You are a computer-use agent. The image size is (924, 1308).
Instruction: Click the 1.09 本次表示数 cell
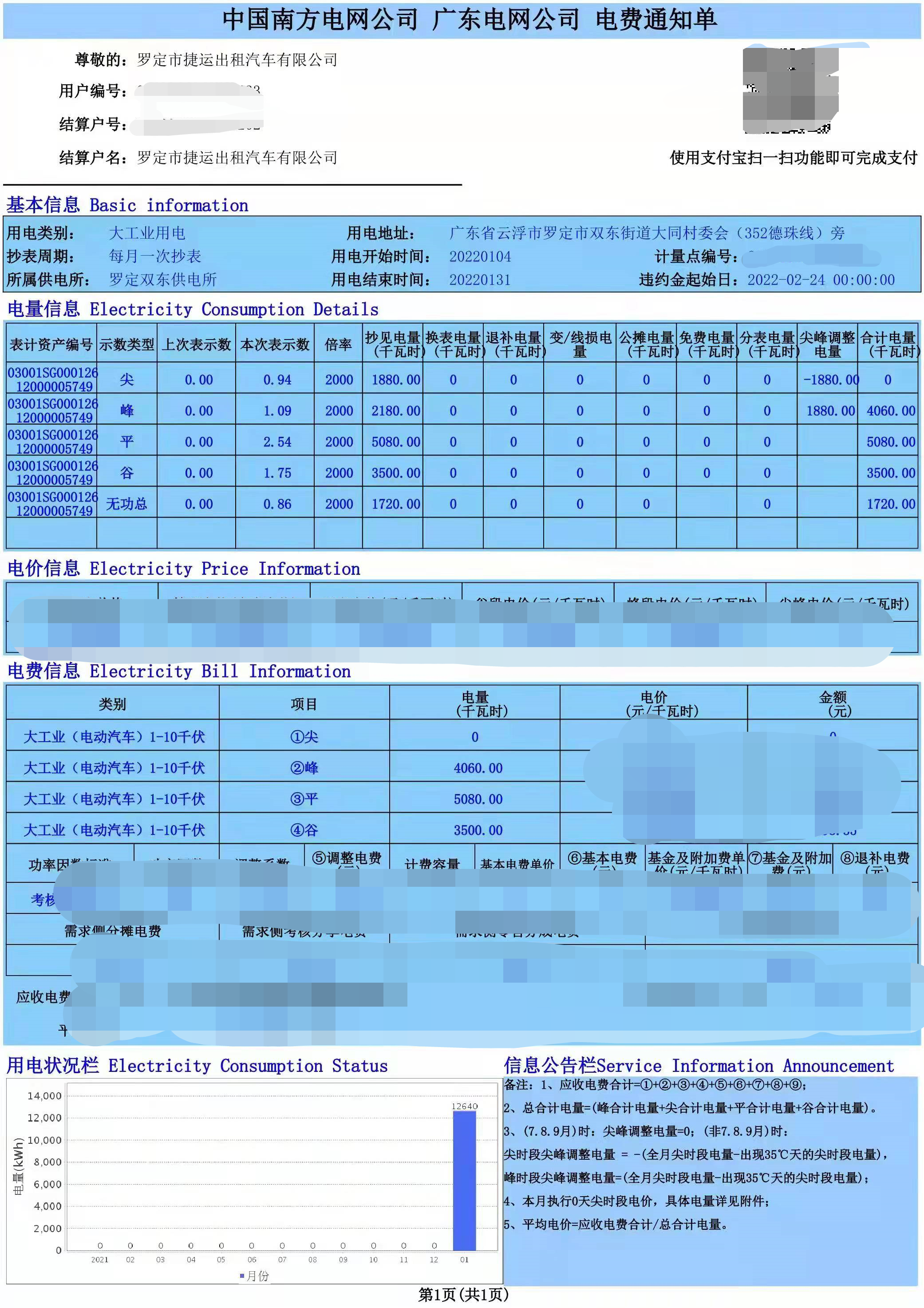point(277,411)
